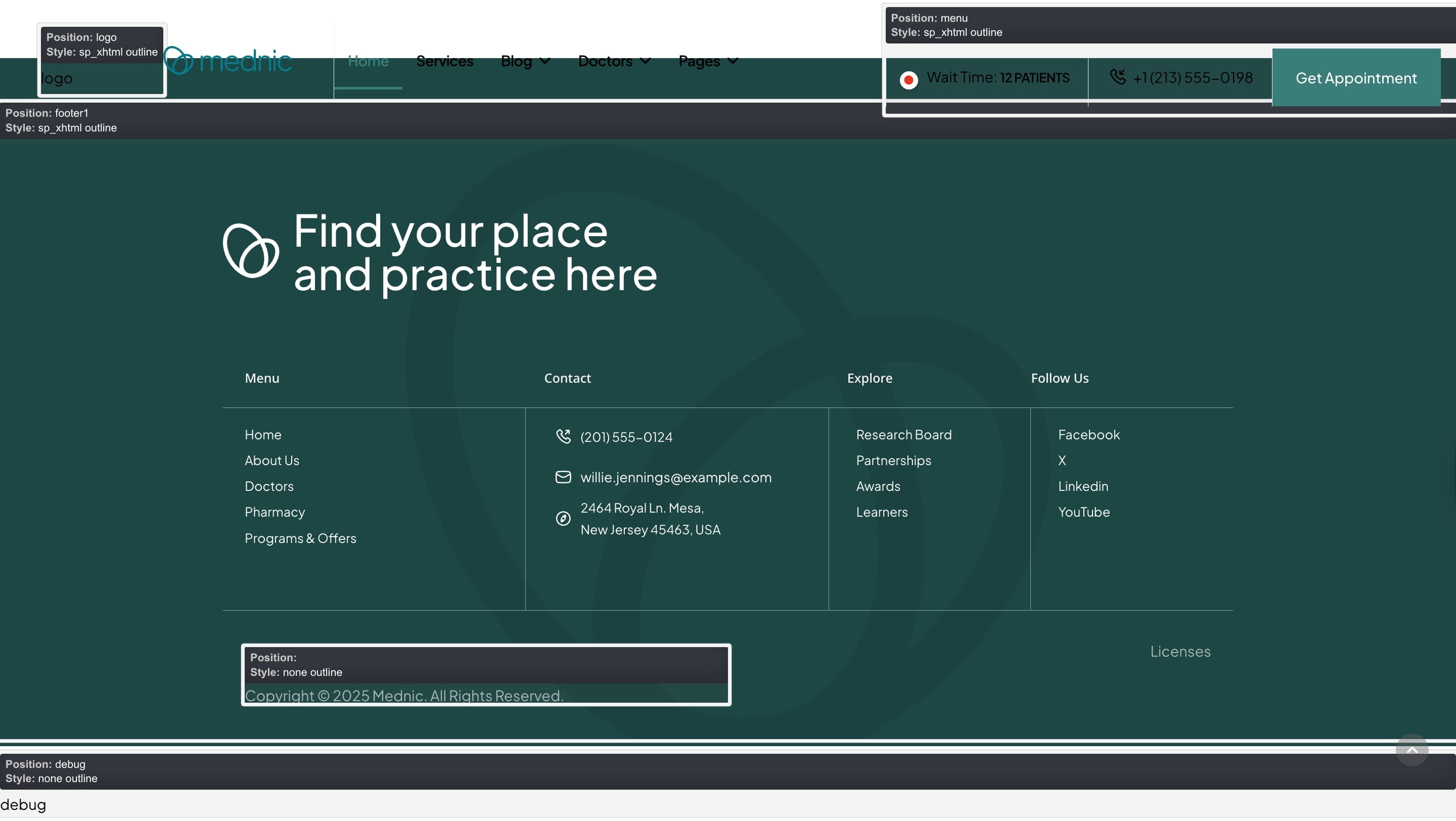Select the Home navigation tab
Image resolution: width=1456 pixels, height=821 pixels.
click(x=368, y=61)
